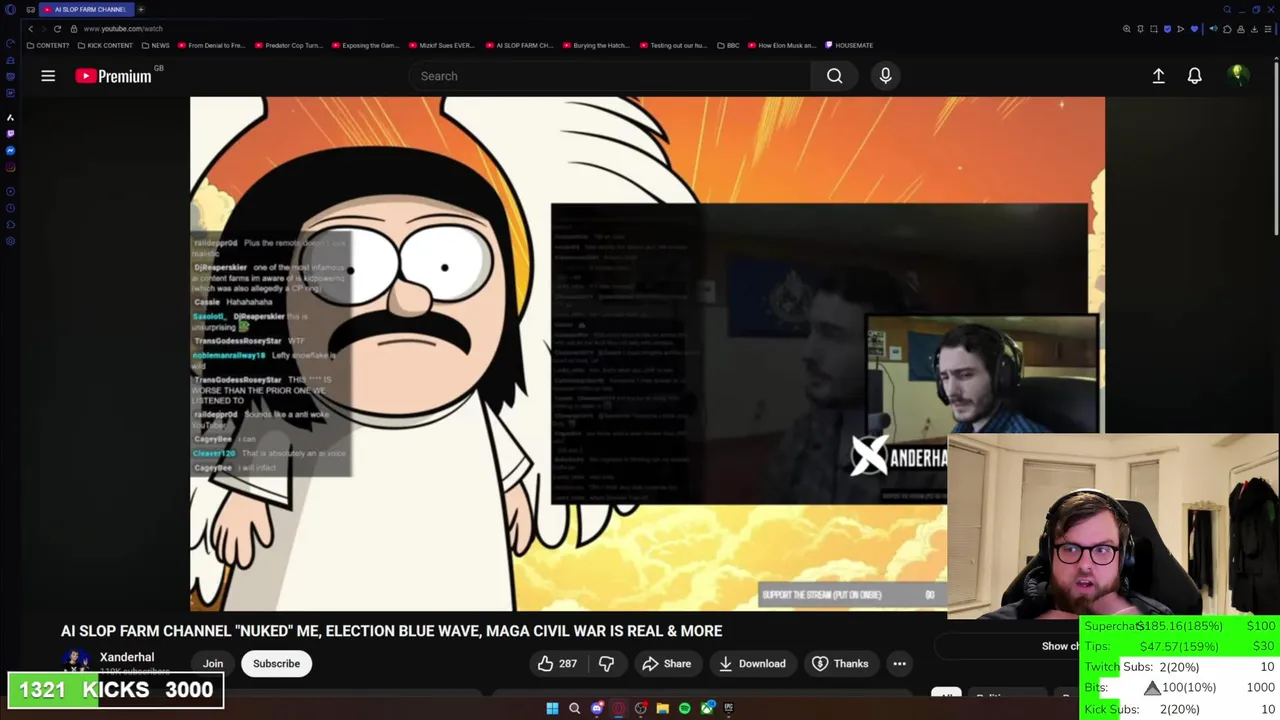Open the KICK CONTENT bookmarks folder
This screenshot has width=1280, height=720.
[105, 45]
